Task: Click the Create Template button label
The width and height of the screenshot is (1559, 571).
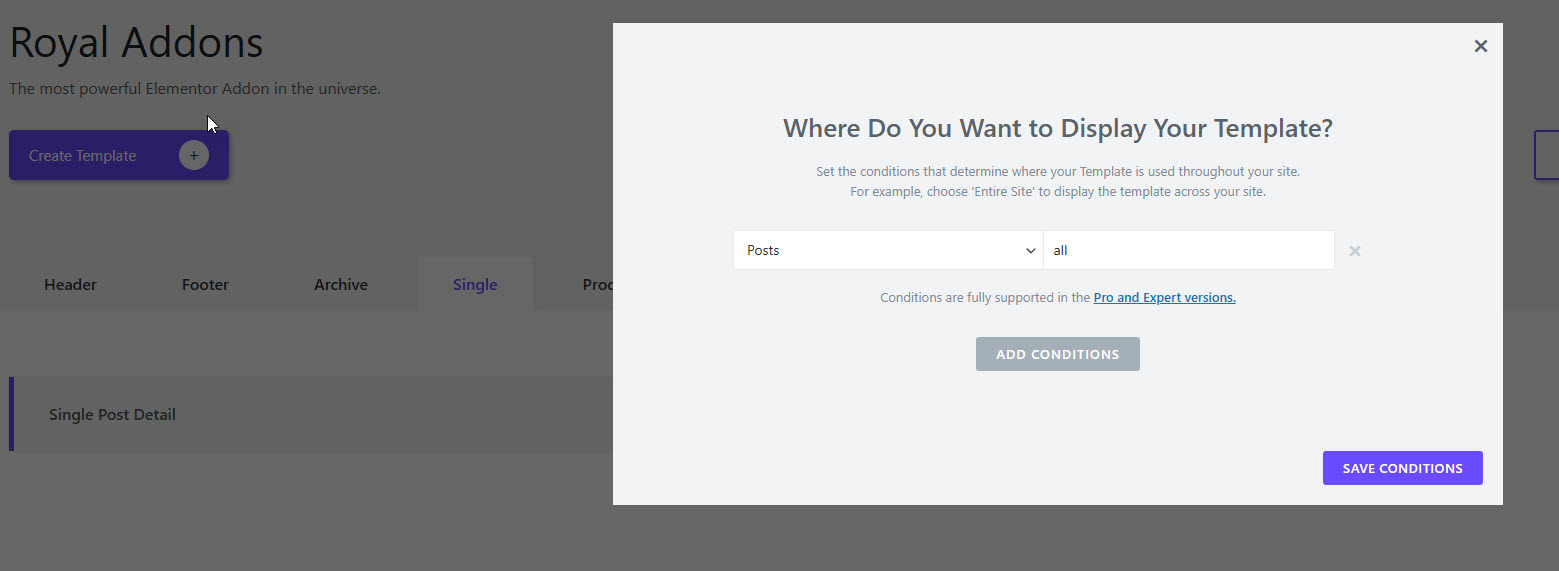Action: tap(82, 156)
